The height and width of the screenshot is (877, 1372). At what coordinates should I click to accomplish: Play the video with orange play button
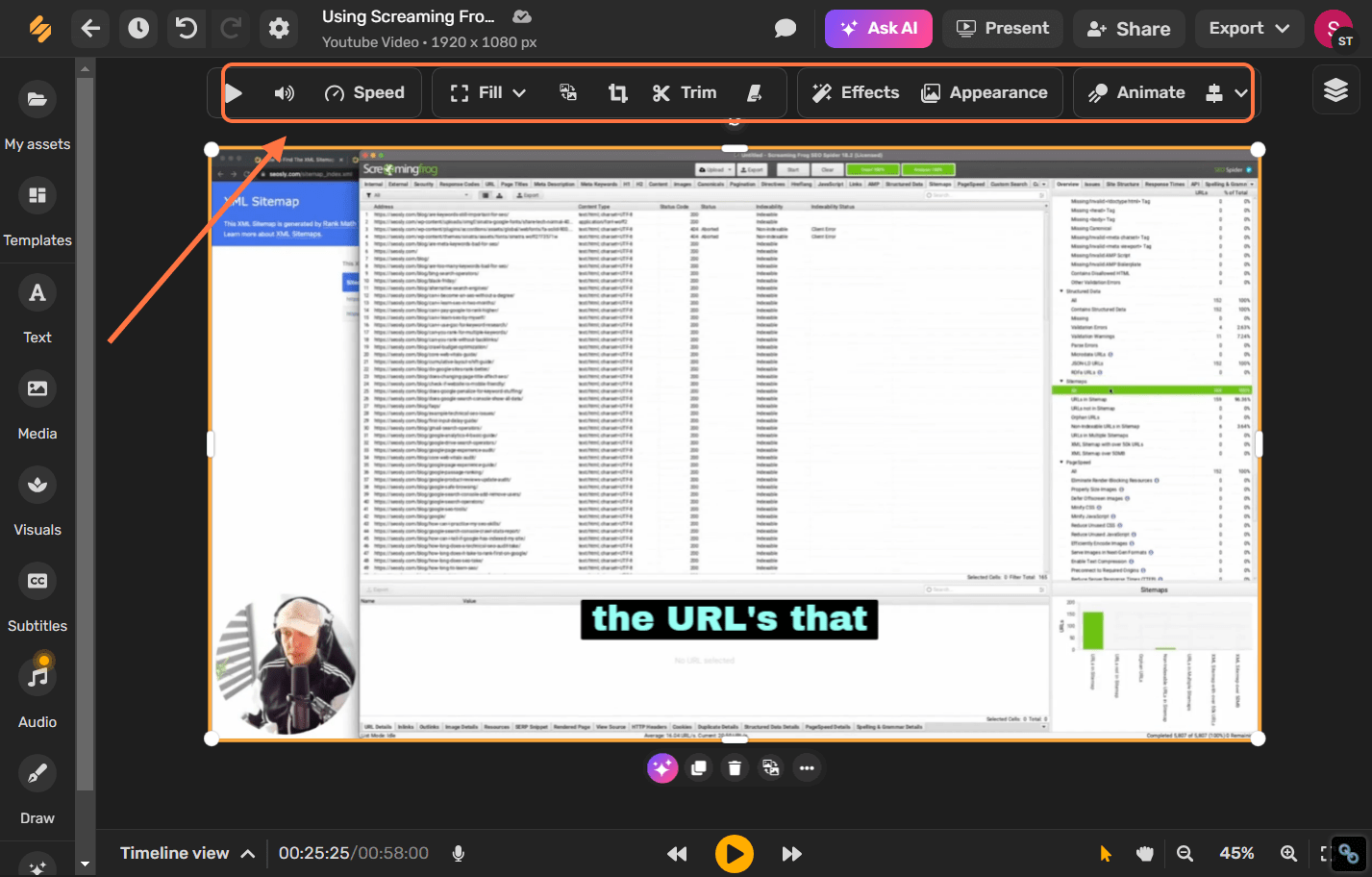point(735,854)
